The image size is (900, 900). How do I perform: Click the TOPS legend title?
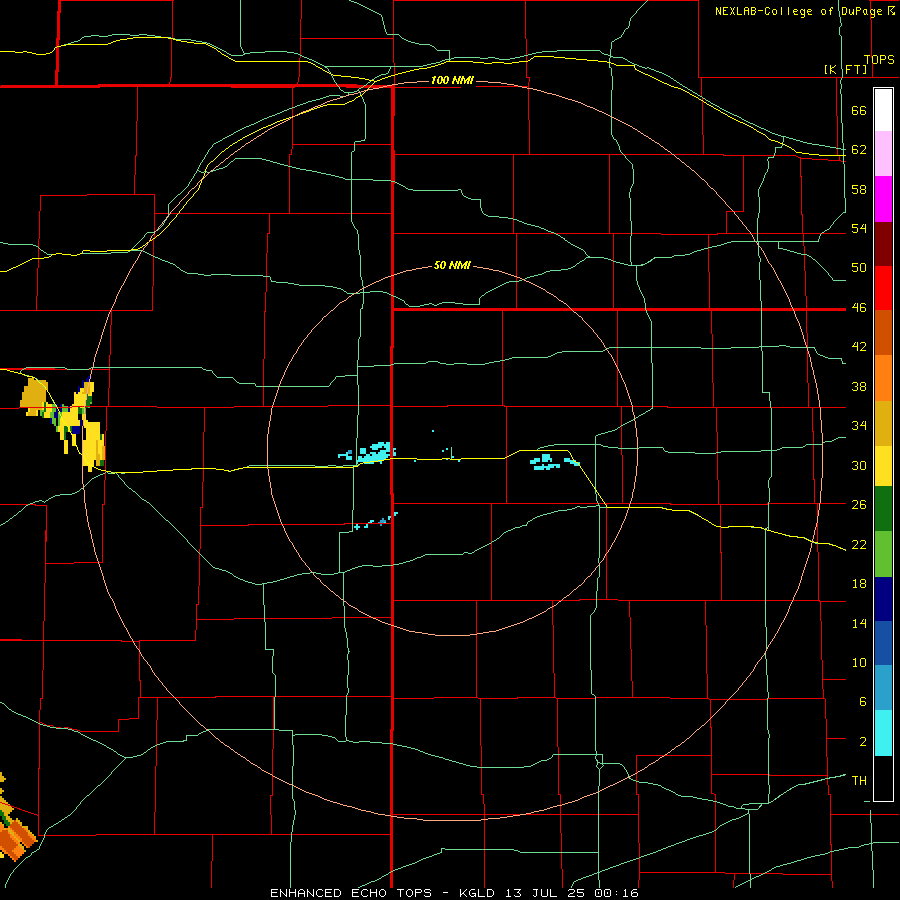click(x=879, y=60)
